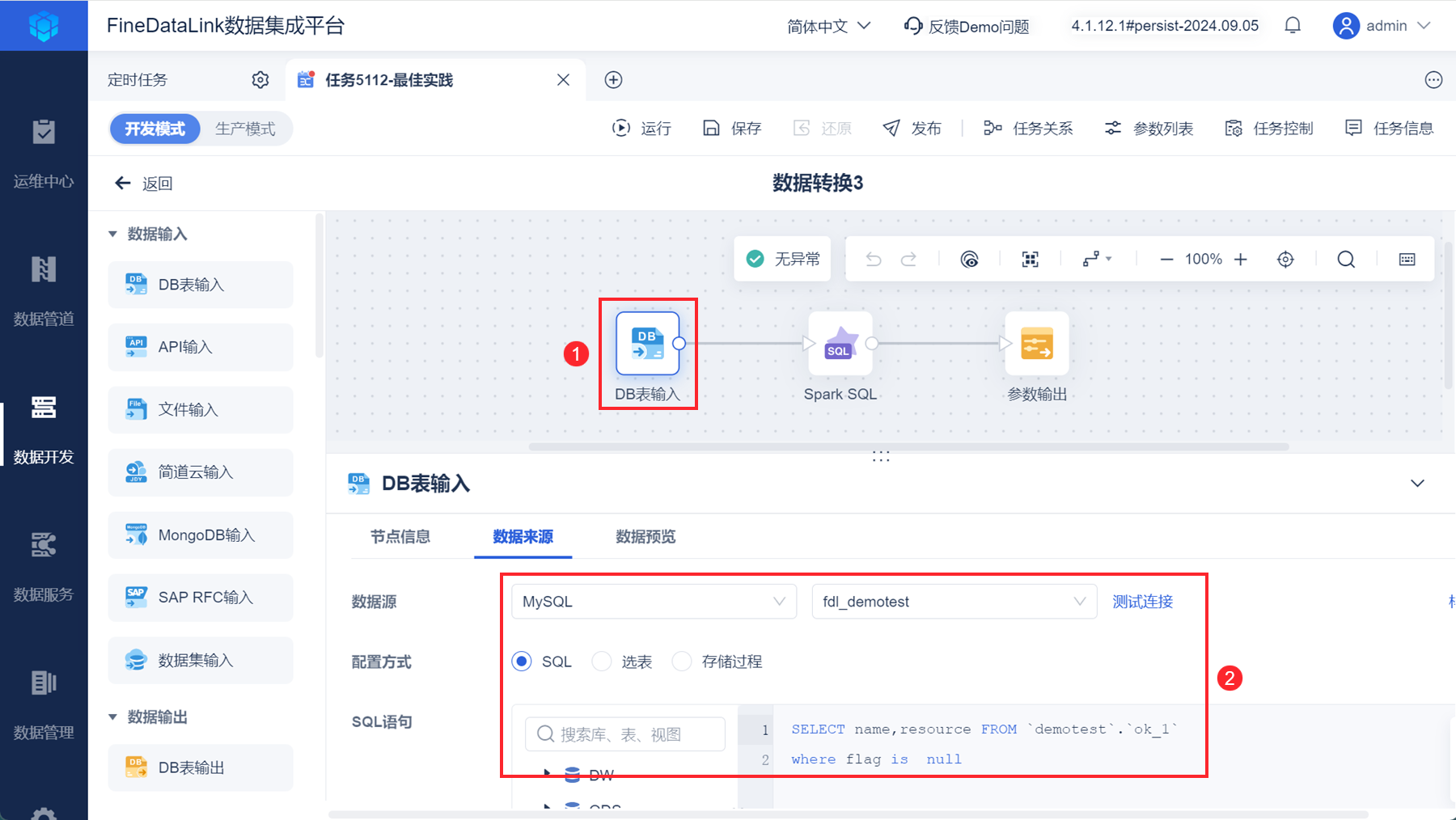
Task: Open the connector line style dropdown
Action: pos(1098,260)
